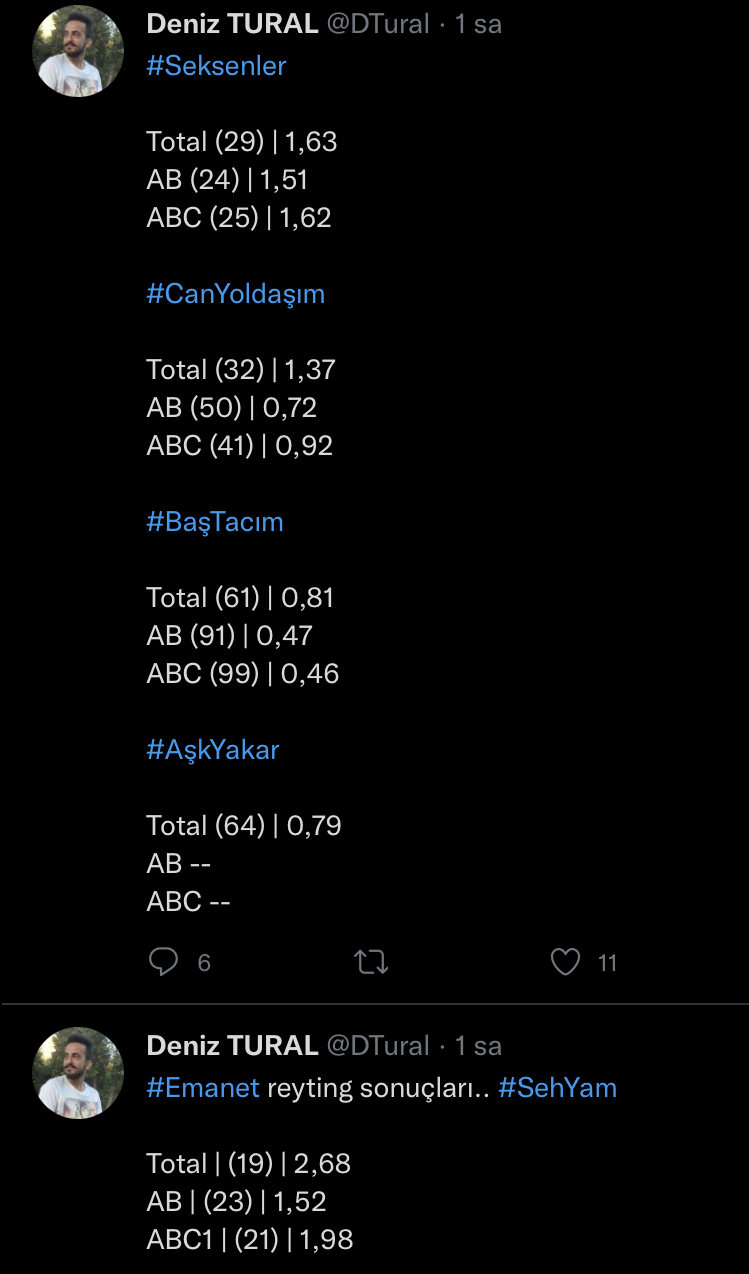Screen dimensions: 749x1274
Task: Open profile photo on the #Seksenler tweet
Action: [x=78, y=51]
